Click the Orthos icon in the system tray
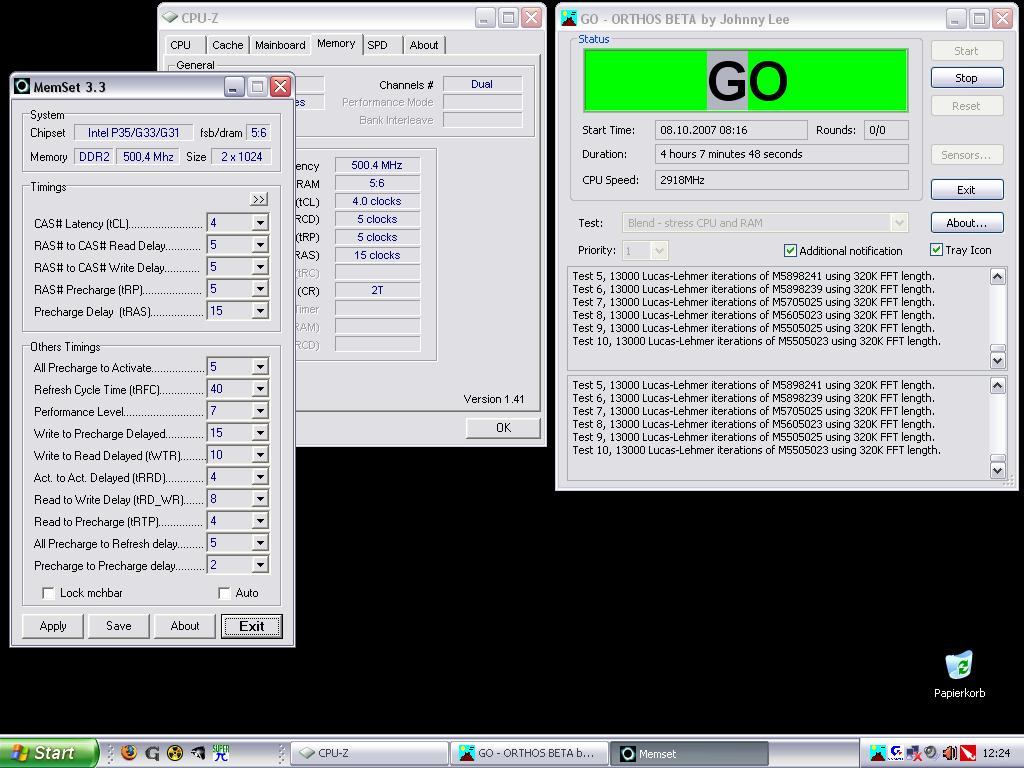 pyautogui.click(x=878, y=753)
